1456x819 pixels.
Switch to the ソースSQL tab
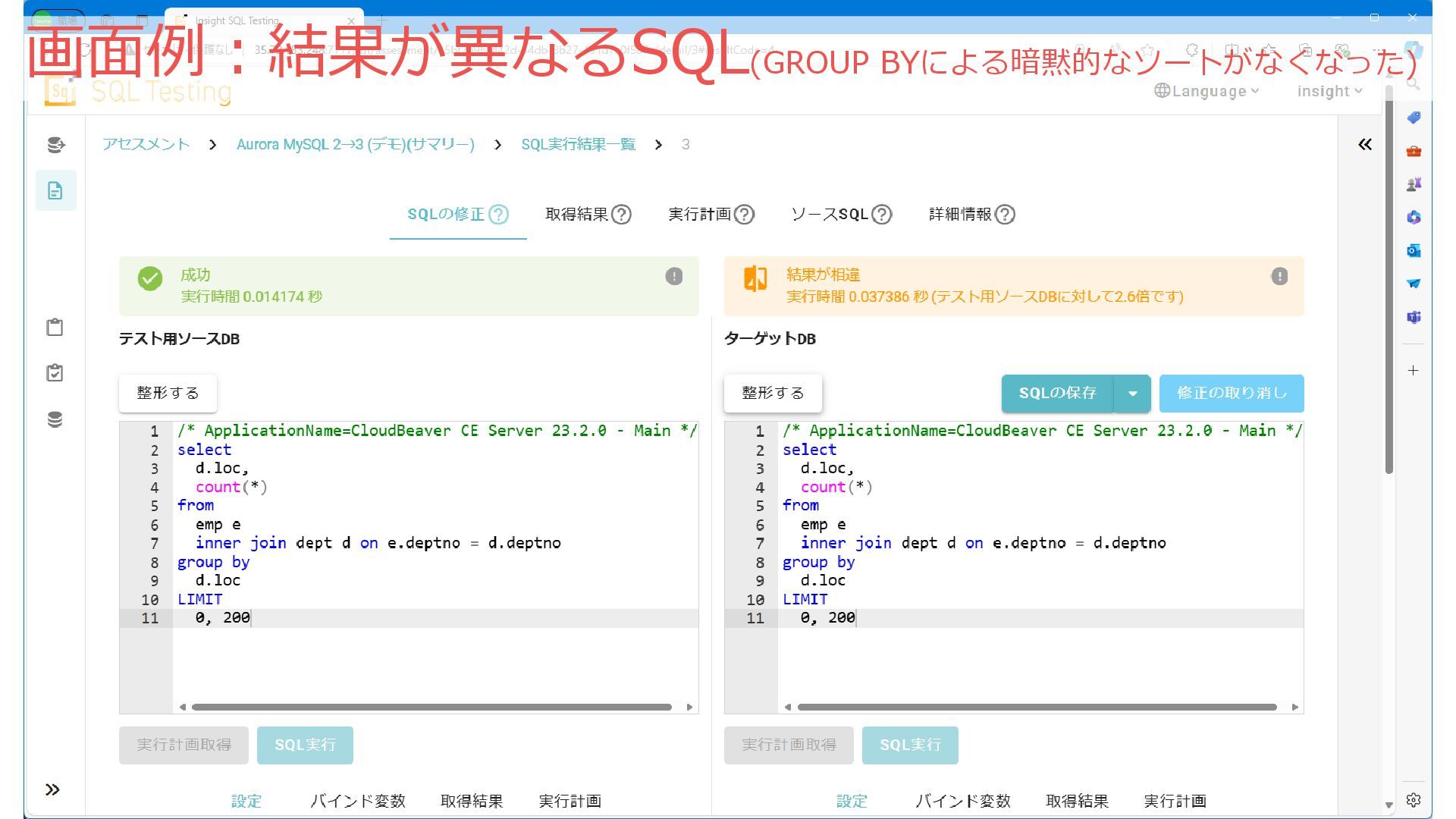[x=830, y=215]
